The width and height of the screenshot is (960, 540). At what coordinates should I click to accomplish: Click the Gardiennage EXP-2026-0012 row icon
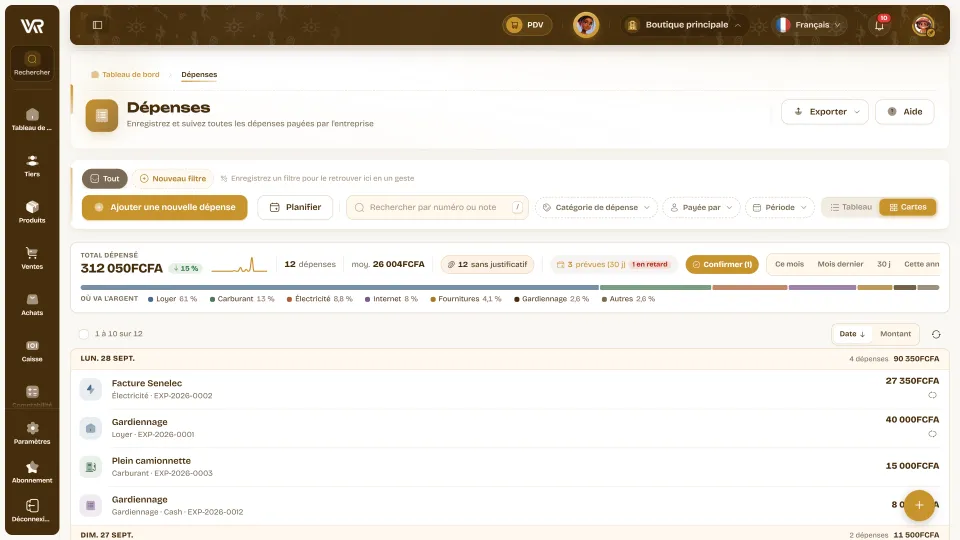[x=91, y=505]
